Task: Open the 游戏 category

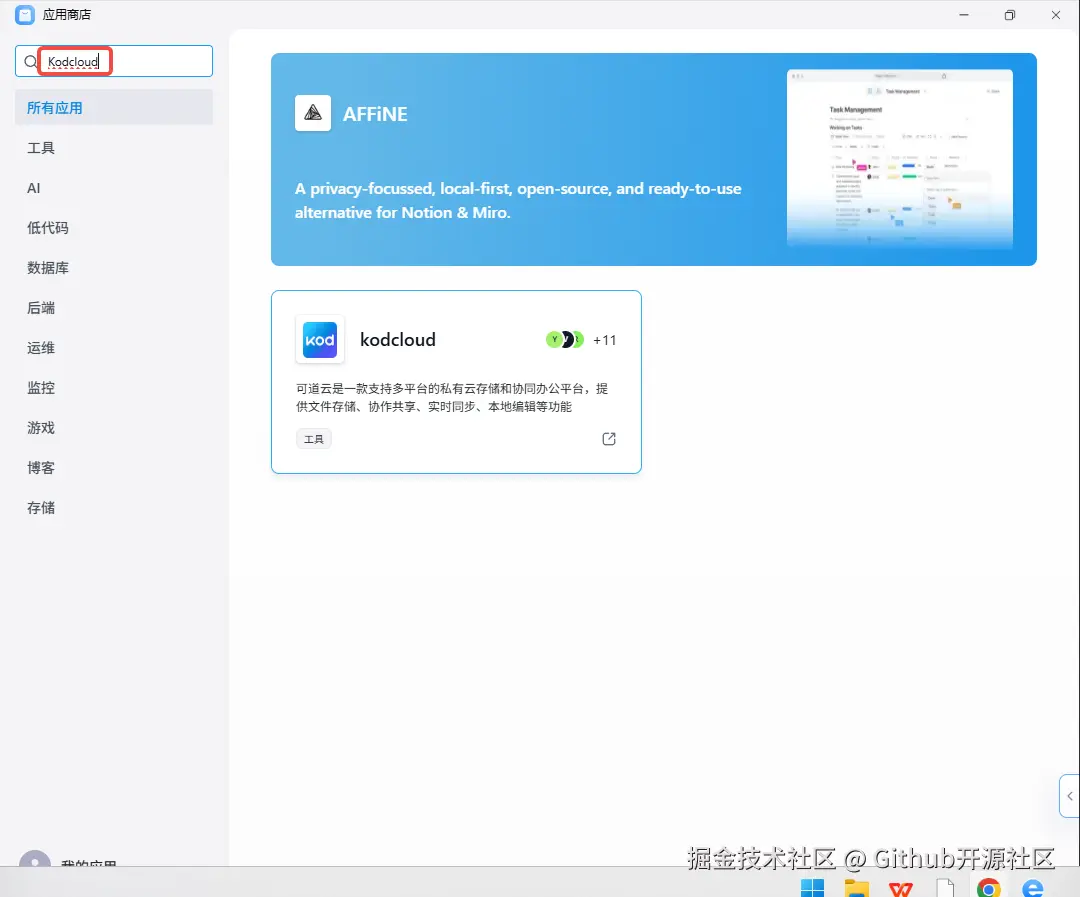Action: (41, 427)
